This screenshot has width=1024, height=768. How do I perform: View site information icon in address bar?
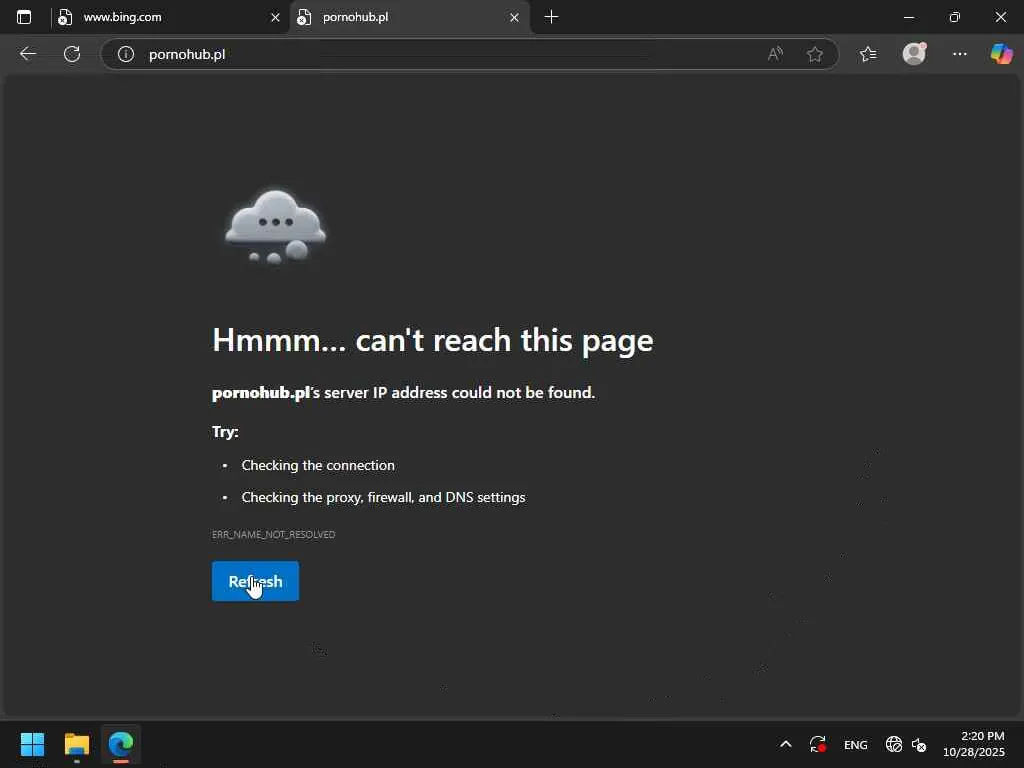click(125, 54)
